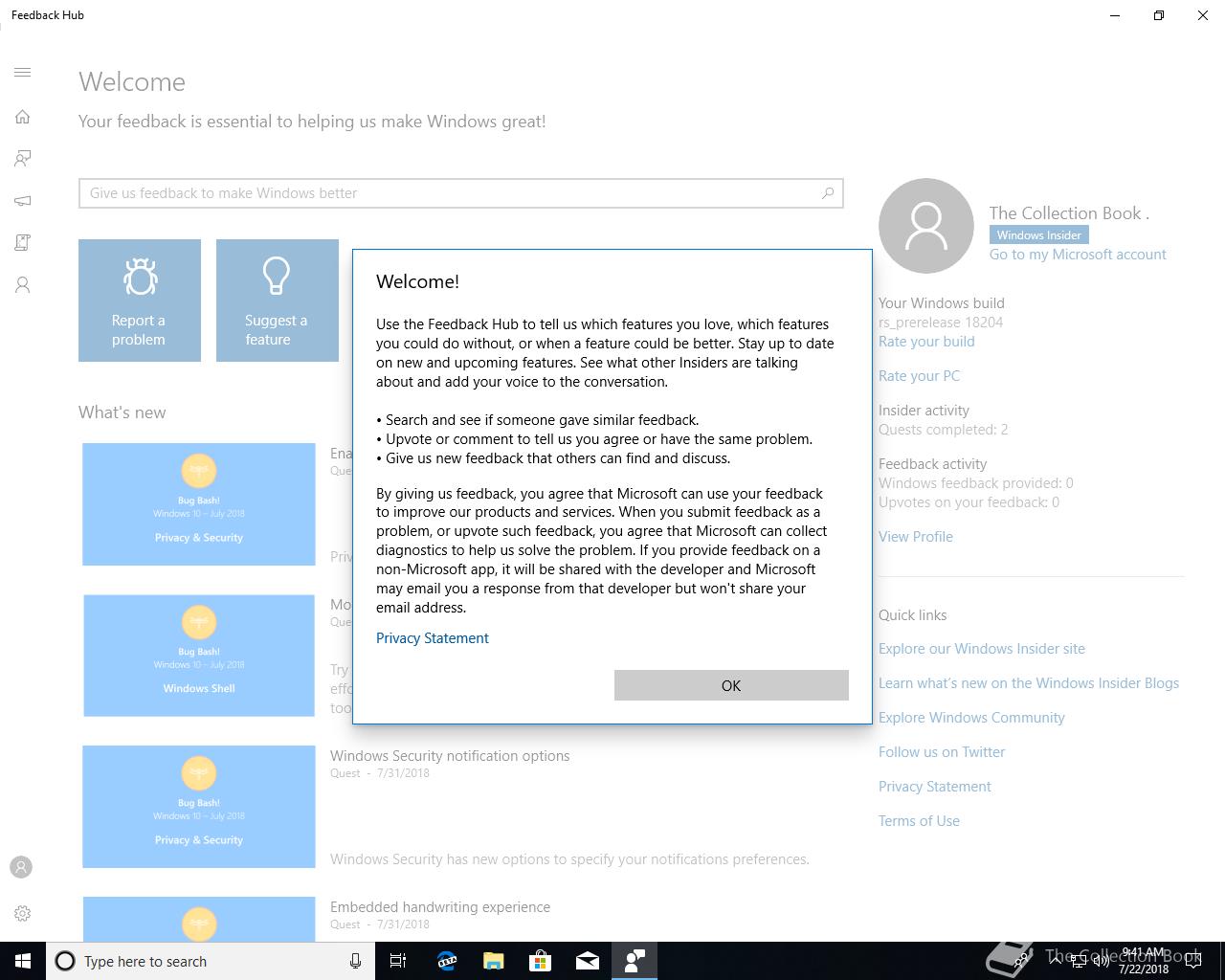Open Profile person icon in sidebar

[23, 285]
